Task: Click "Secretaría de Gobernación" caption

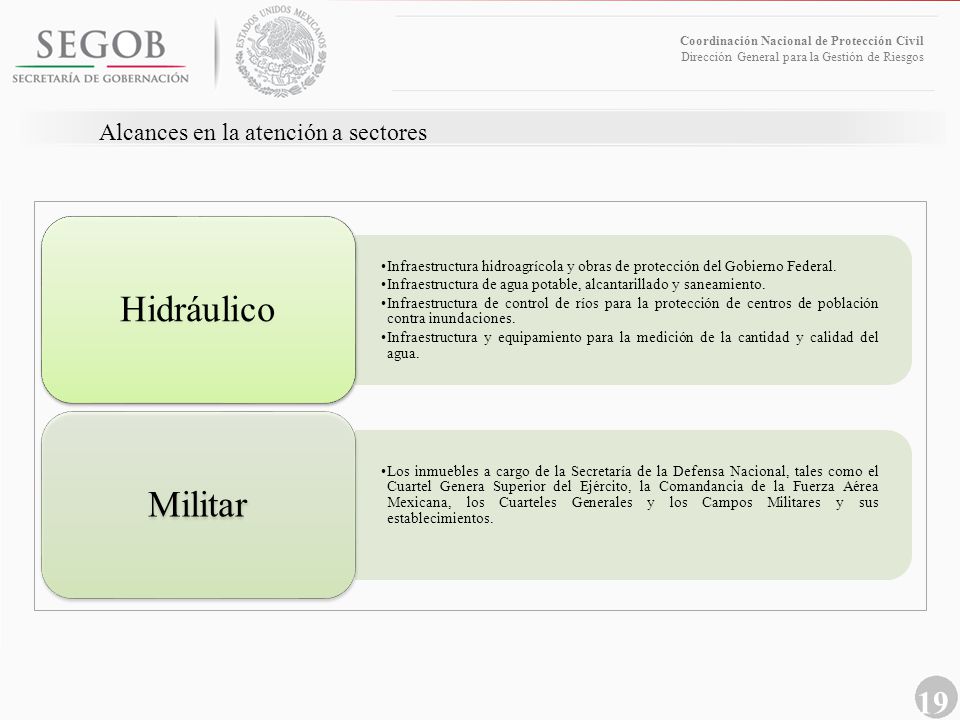Action: (100, 78)
